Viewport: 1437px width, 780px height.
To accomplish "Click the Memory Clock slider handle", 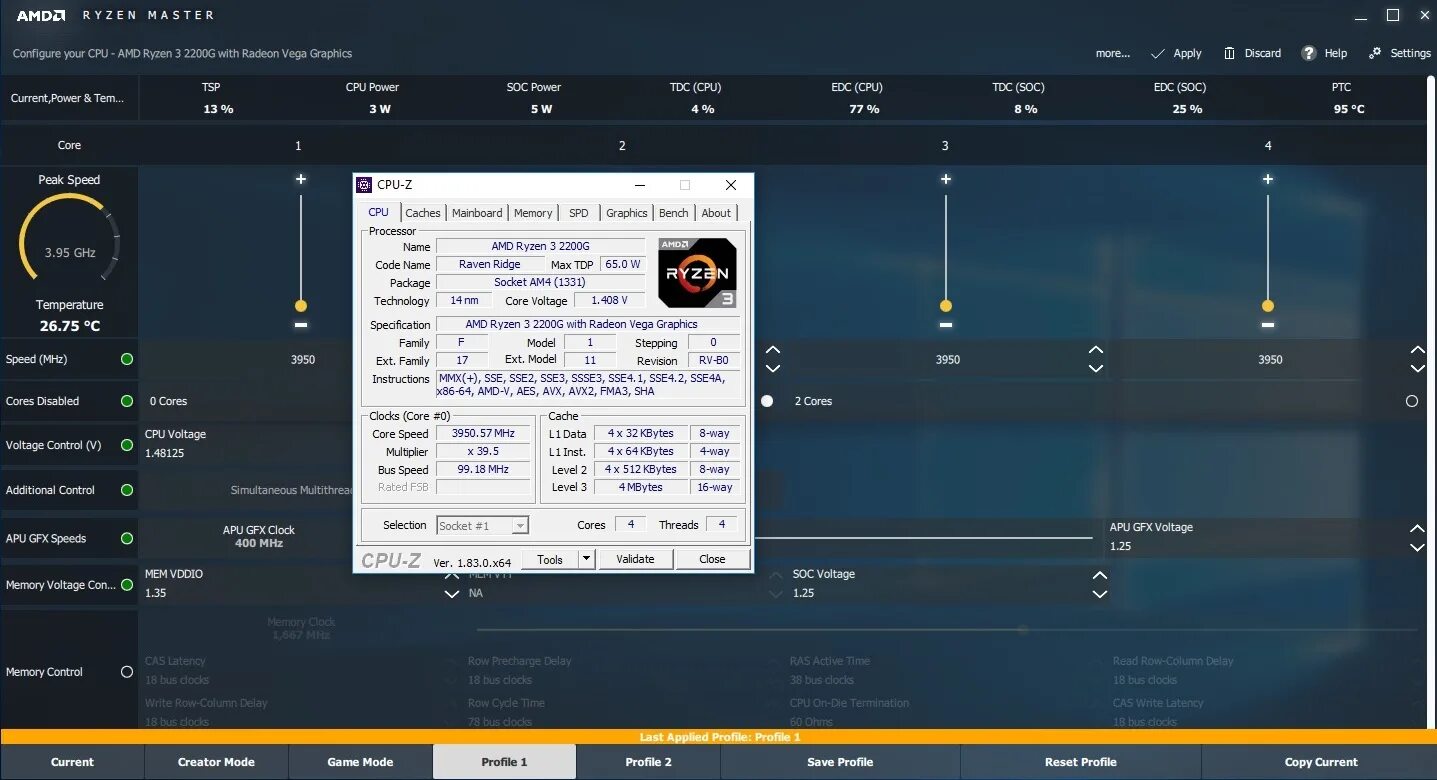I will [x=1022, y=630].
